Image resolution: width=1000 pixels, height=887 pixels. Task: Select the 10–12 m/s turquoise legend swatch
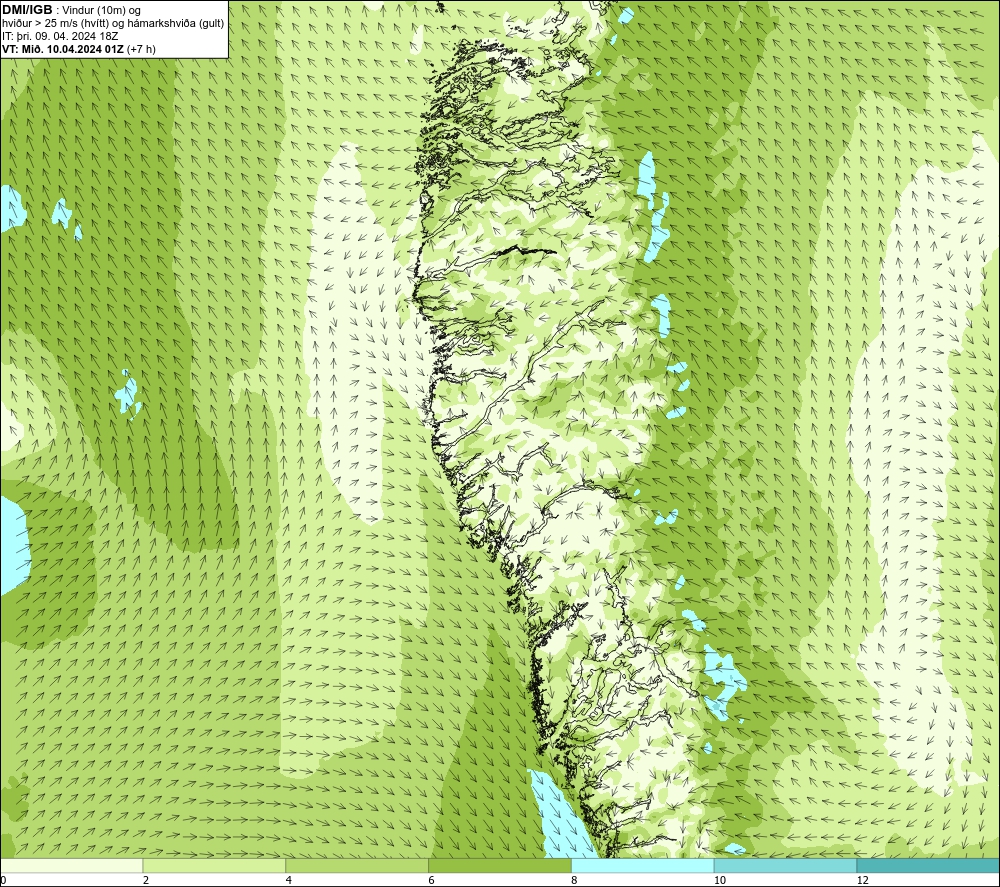[x=786, y=866]
